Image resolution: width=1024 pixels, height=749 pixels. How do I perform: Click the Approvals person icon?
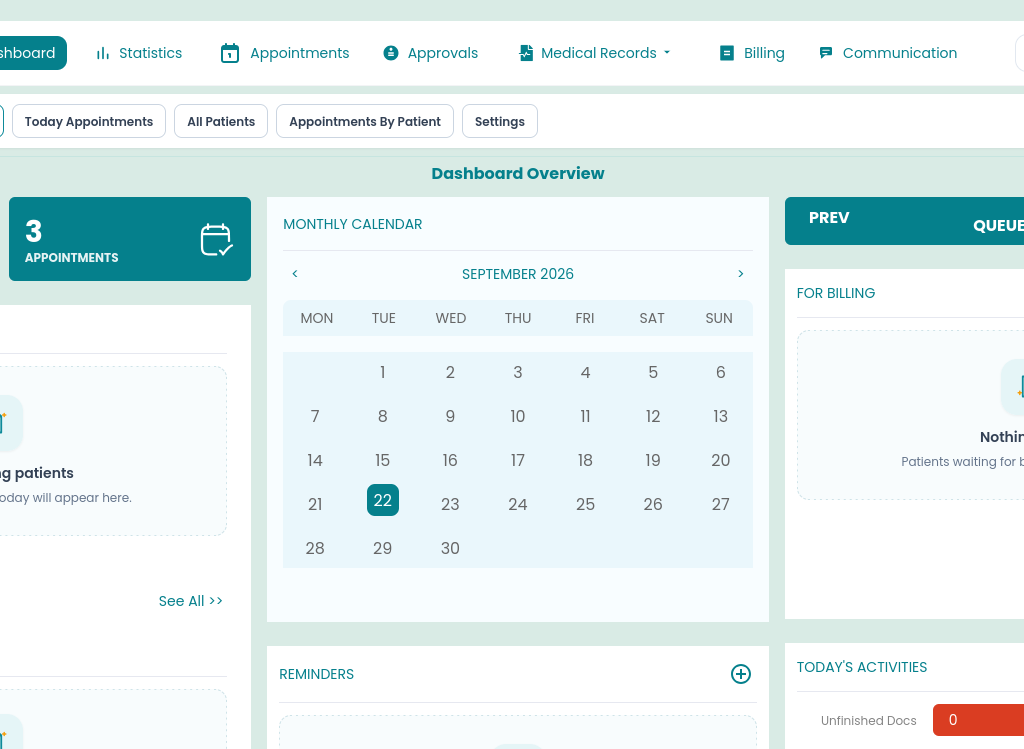point(391,53)
